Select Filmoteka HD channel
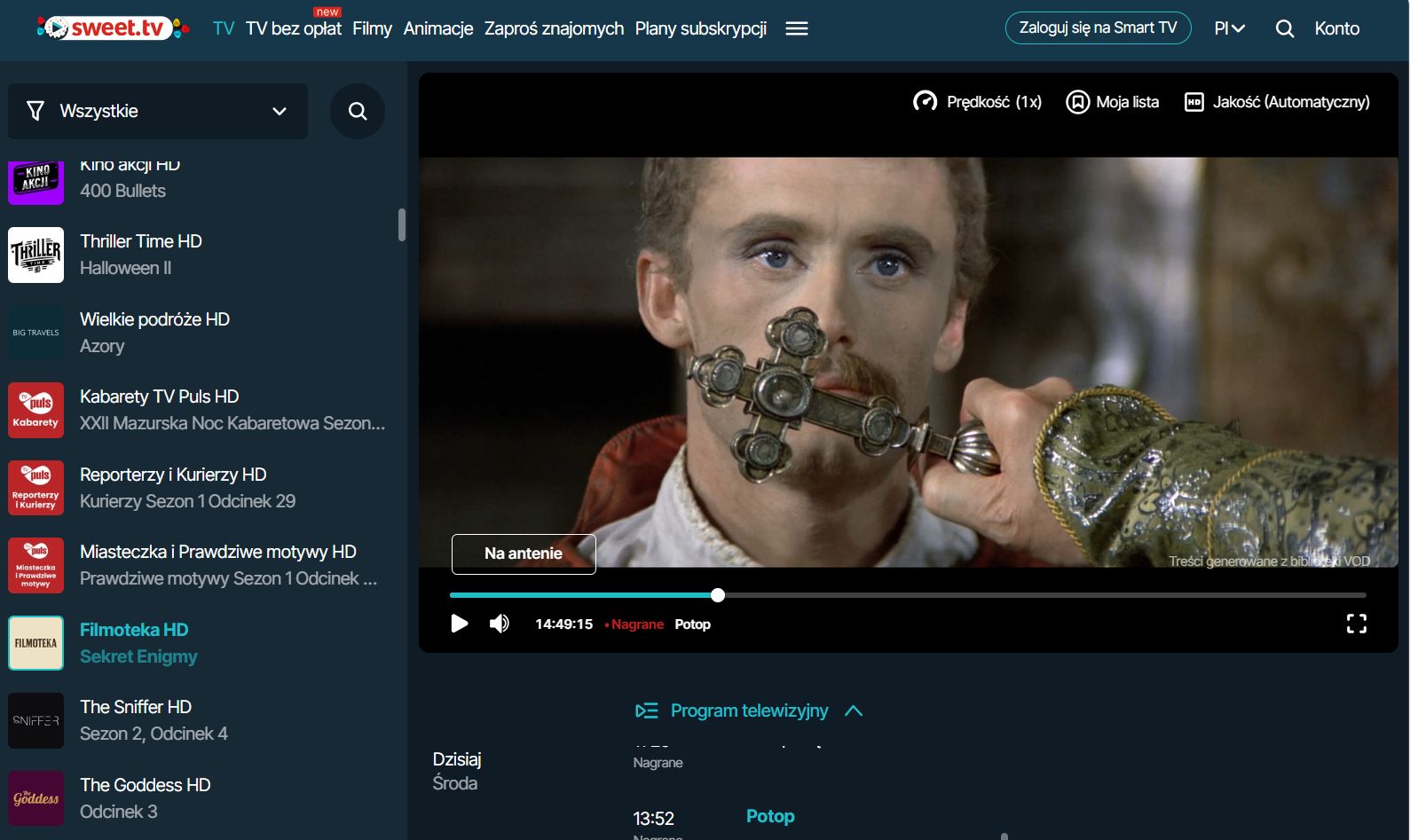The image size is (1410, 840). (134, 630)
